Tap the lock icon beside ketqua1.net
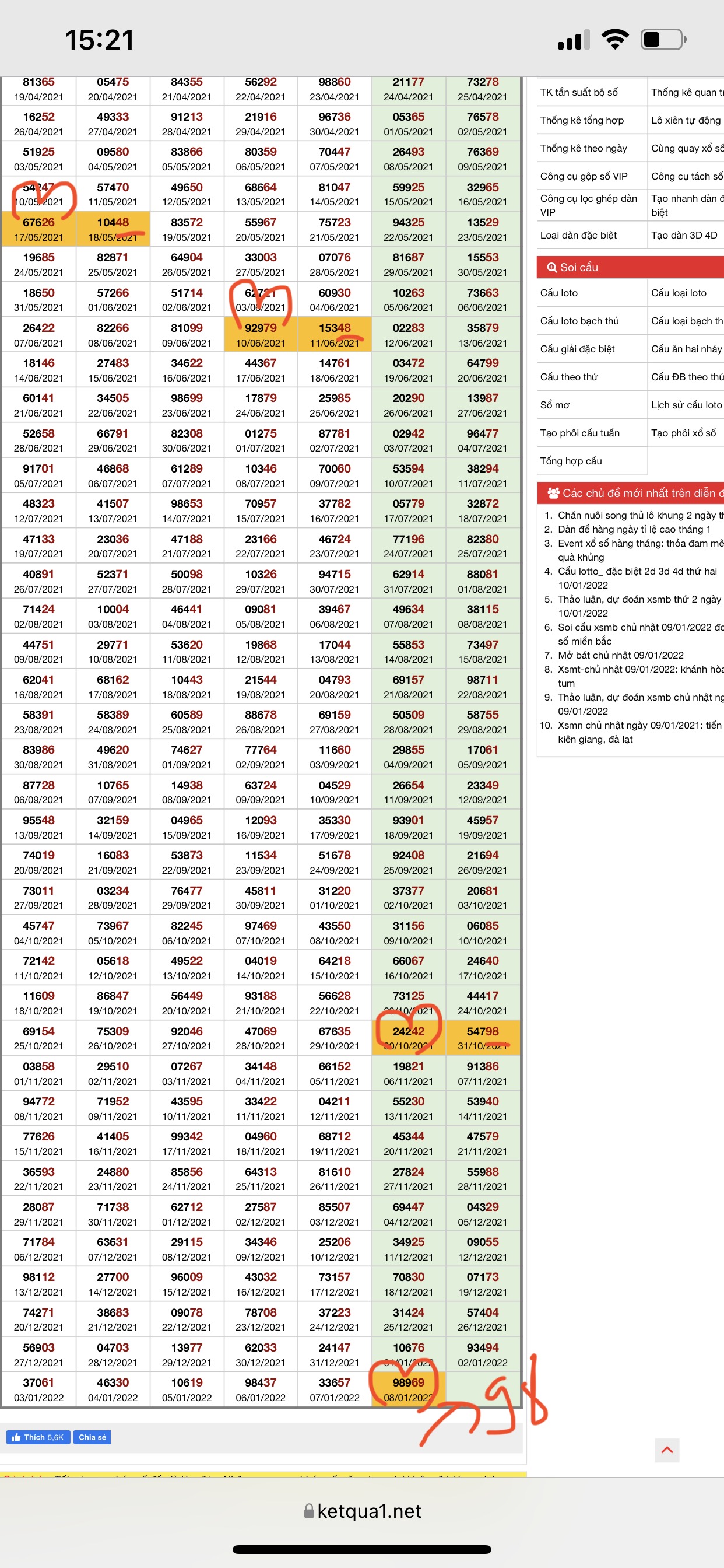This screenshot has height=1568, width=724. 309,1511
